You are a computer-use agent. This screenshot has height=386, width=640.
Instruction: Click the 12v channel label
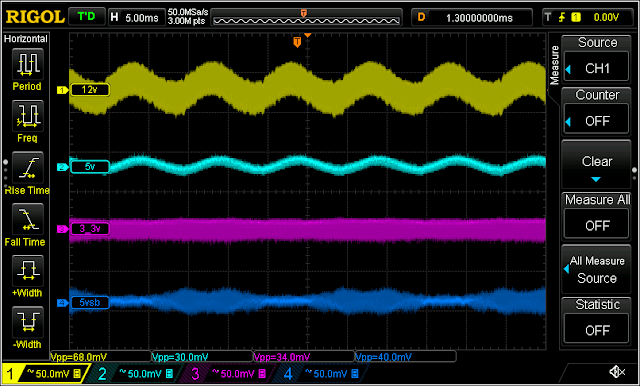pos(90,90)
